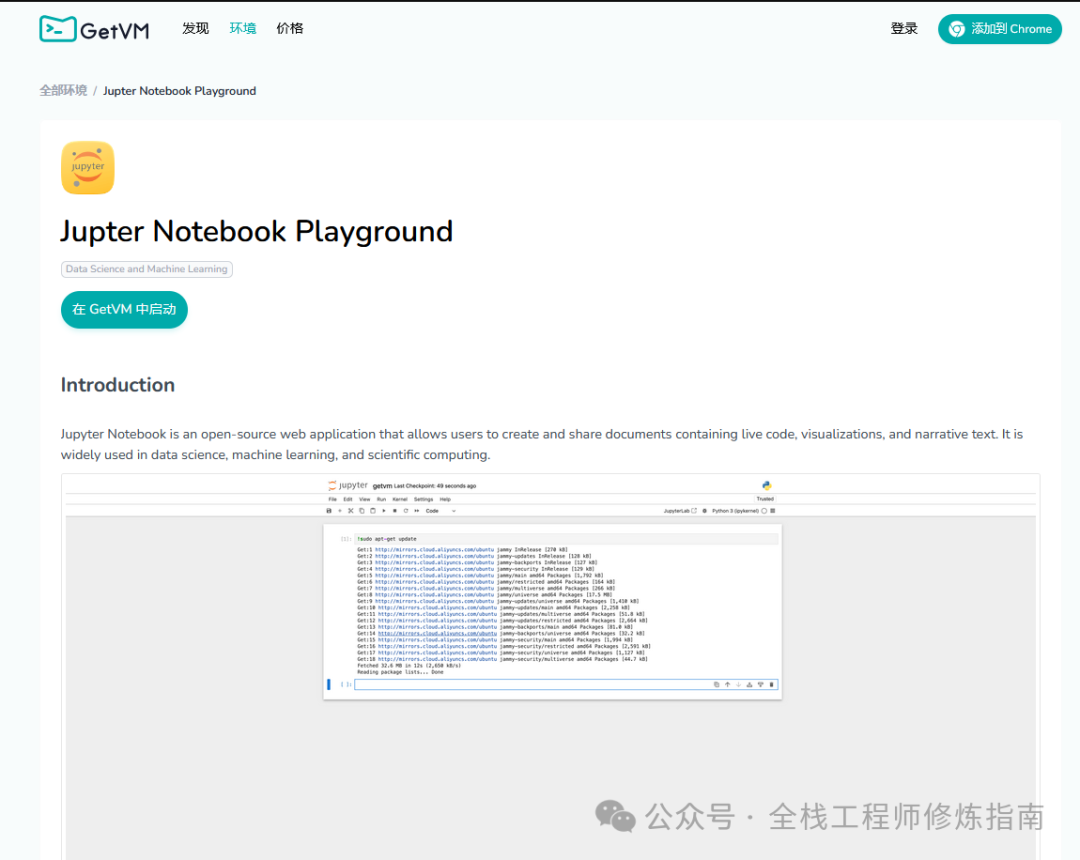Click the Jupter Notebook Playground page heading
The width and height of the screenshot is (1080, 860).
tap(256, 231)
